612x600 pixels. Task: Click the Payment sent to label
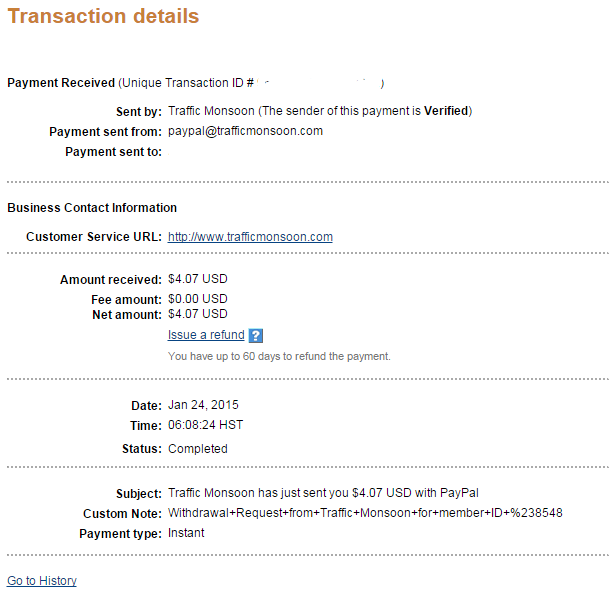click(x=113, y=152)
